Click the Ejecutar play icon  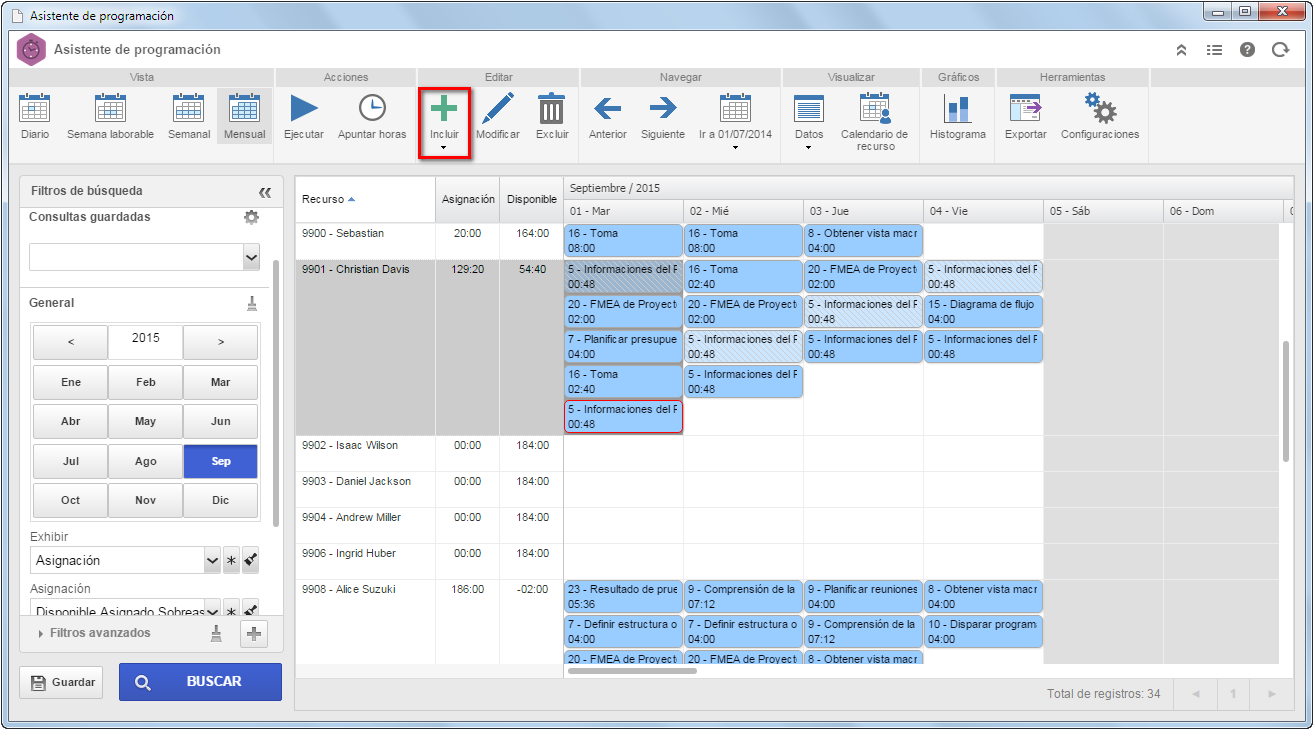[x=304, y=109]
